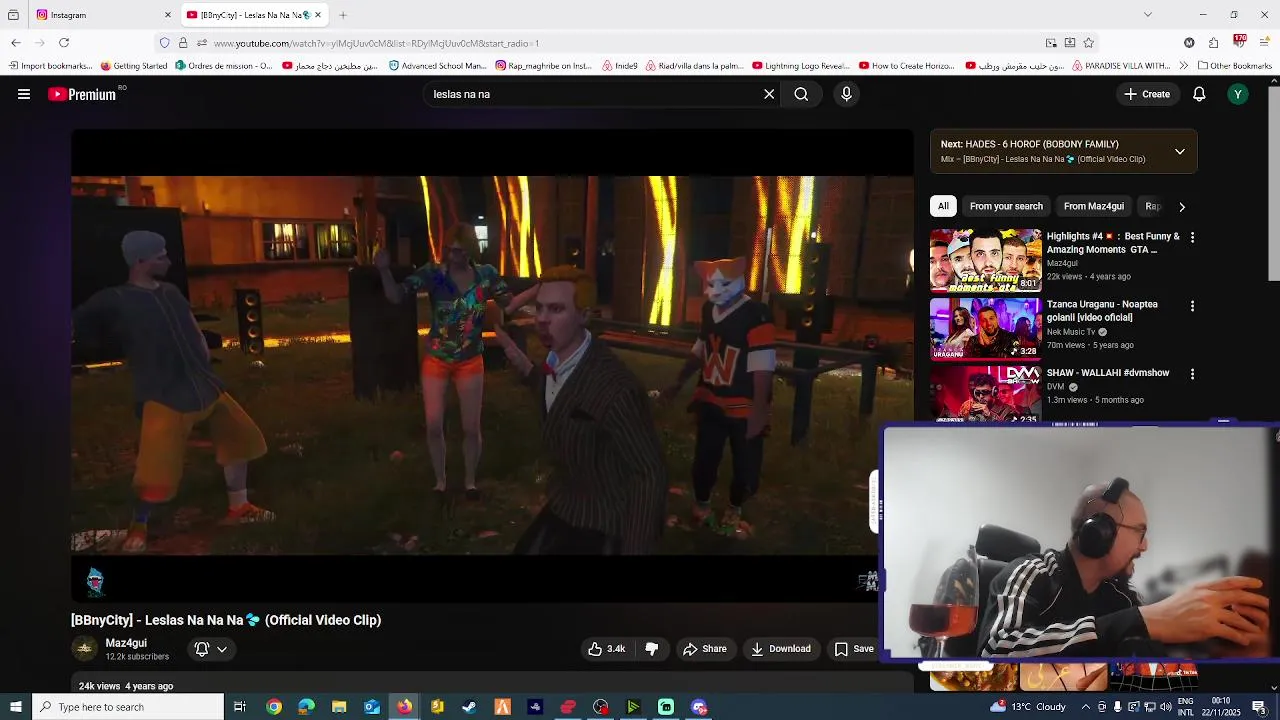This screenshot has height=720, width=1280.
Task: Click the search magnifier button
Action: tap(801, 94)
